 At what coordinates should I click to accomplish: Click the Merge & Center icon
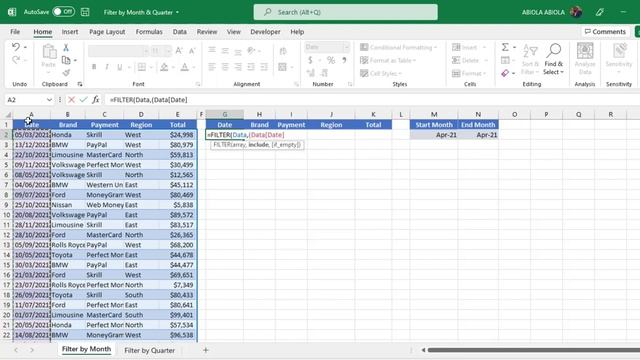tap(282, 67)
